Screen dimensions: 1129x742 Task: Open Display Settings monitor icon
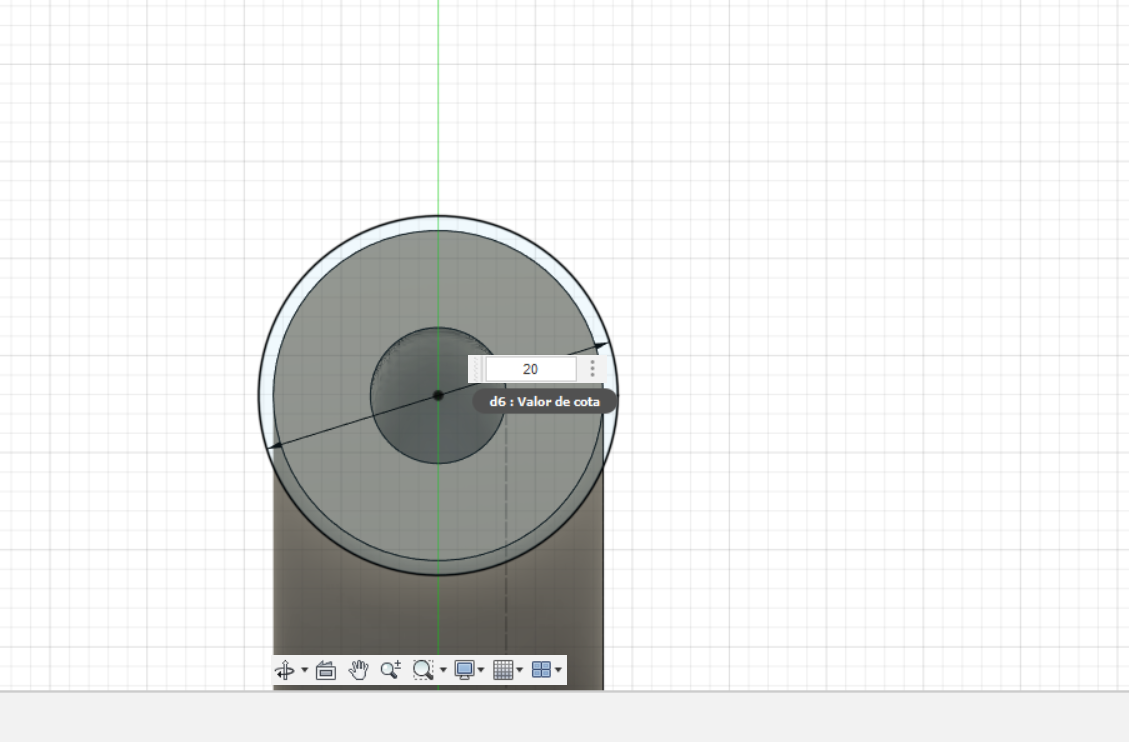[464, 670]
